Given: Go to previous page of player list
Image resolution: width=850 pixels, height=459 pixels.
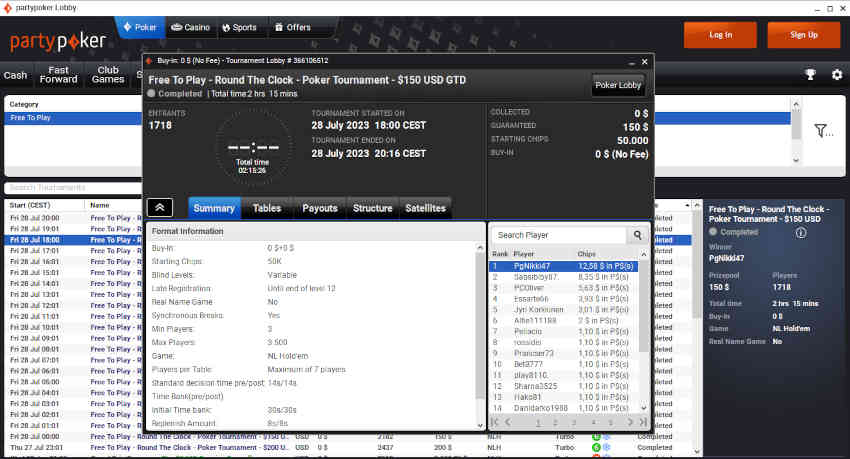Looking at the screenshot, I should (508, 422).
